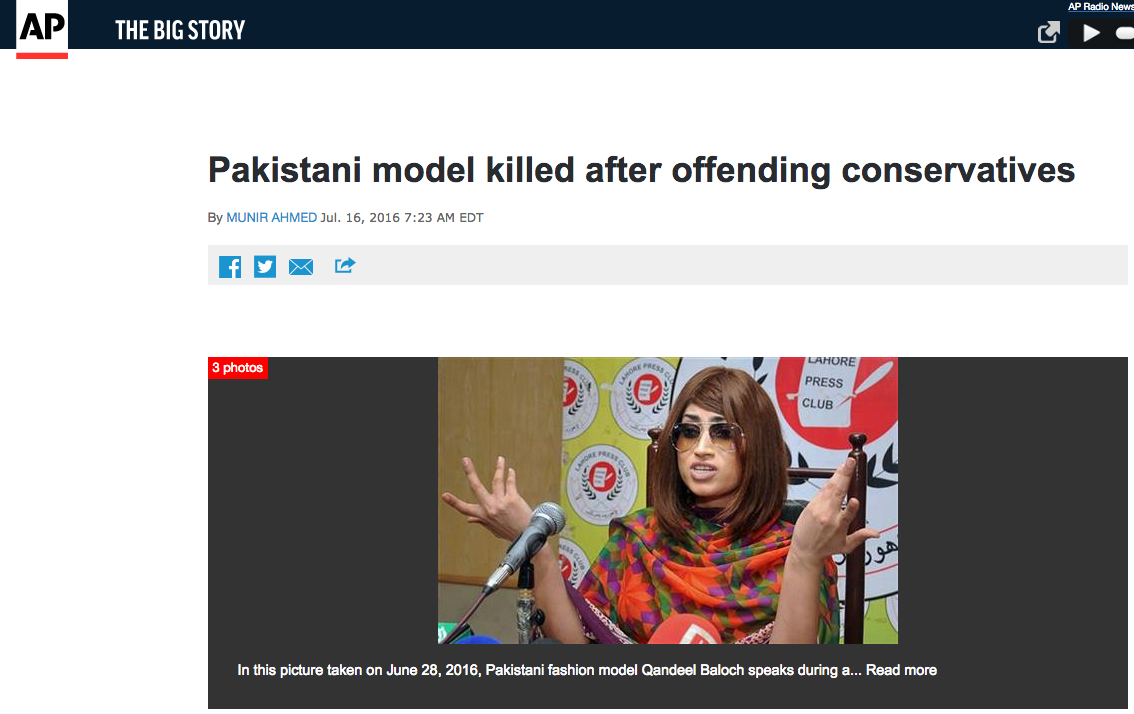Click the dark gallery area beside photo
Viewport: 1134px width, 714px height.
pyautogui.click(x=323, y=506)
